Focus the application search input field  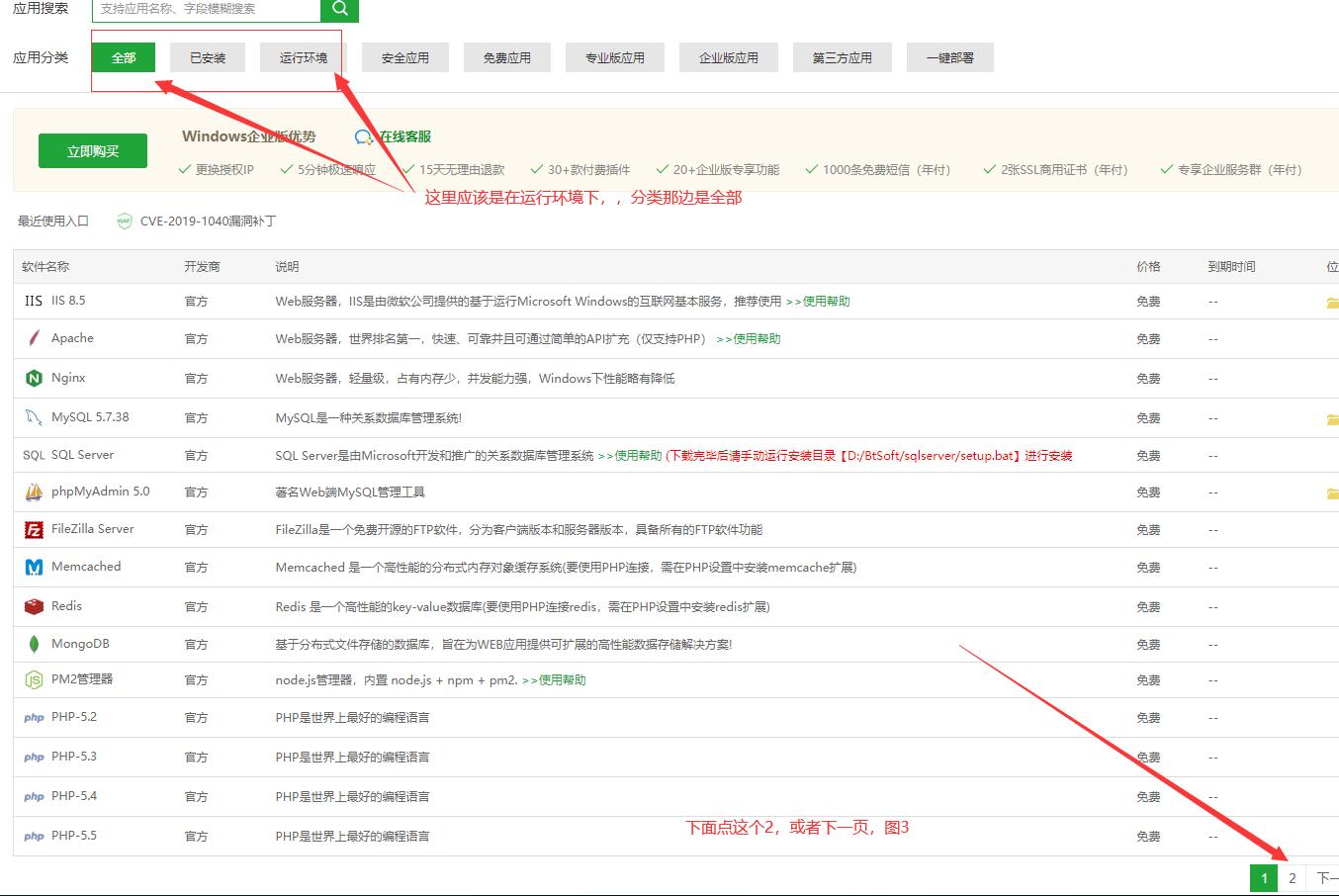(207, 9)
